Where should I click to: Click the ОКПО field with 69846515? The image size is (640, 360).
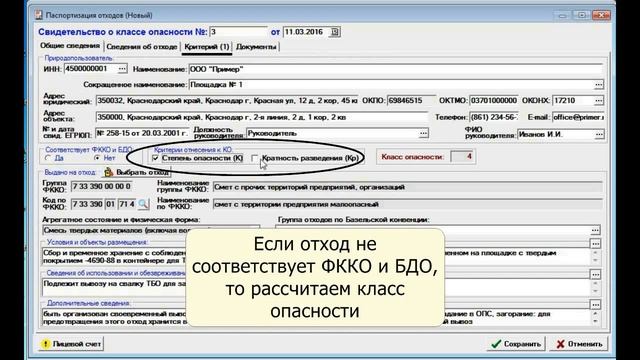[411, 100]
